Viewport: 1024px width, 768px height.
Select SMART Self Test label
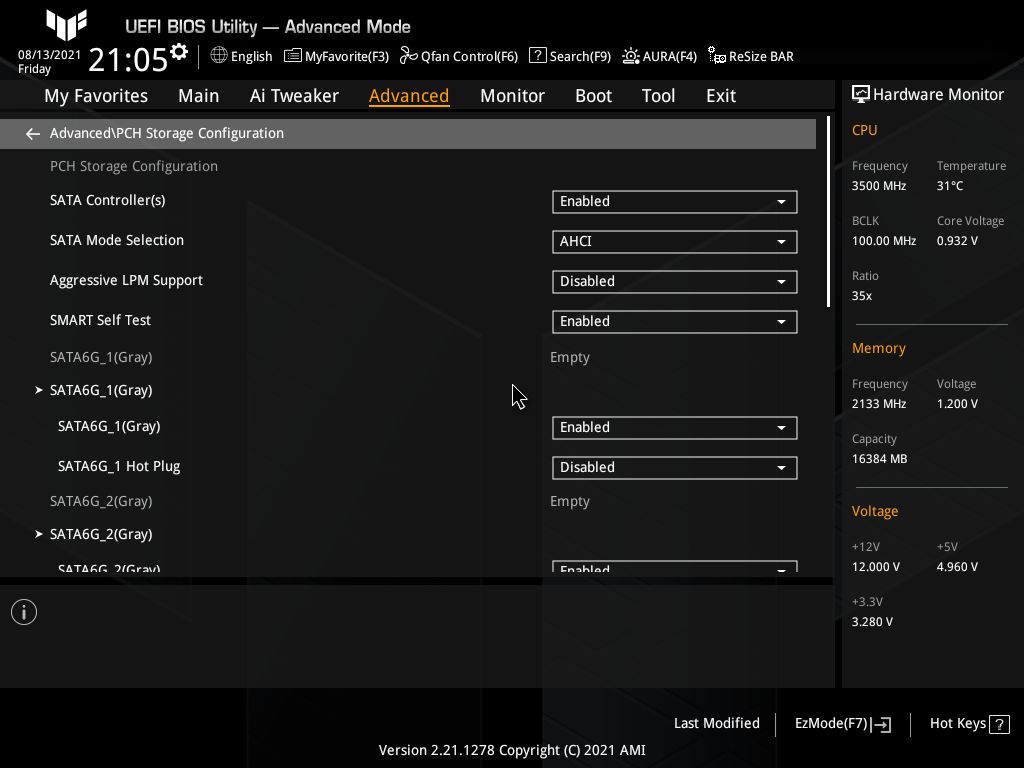[100, 320]
